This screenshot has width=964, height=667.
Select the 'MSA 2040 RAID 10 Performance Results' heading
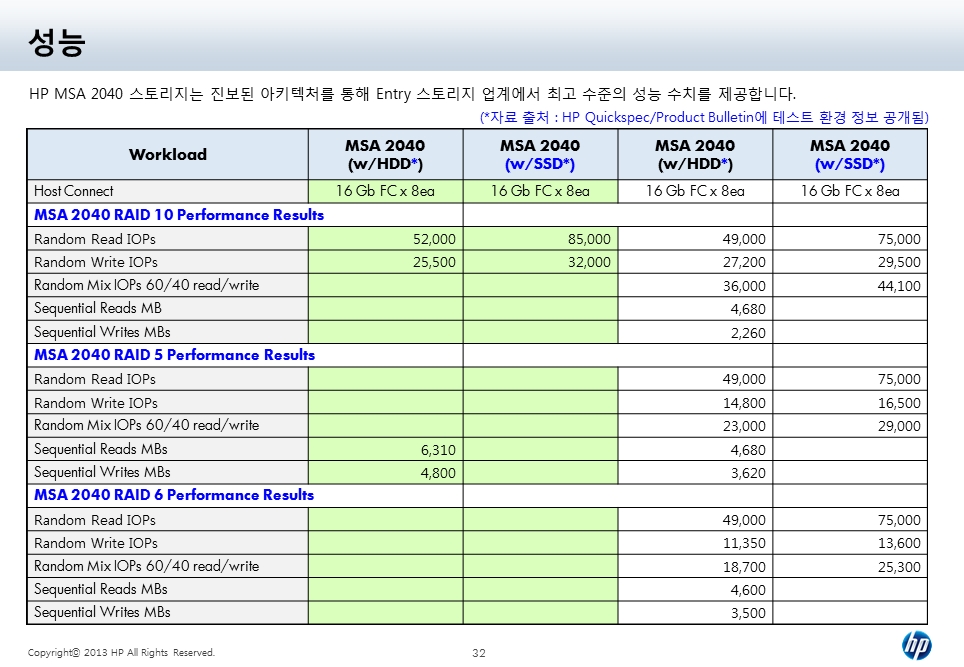pos(179,215)
